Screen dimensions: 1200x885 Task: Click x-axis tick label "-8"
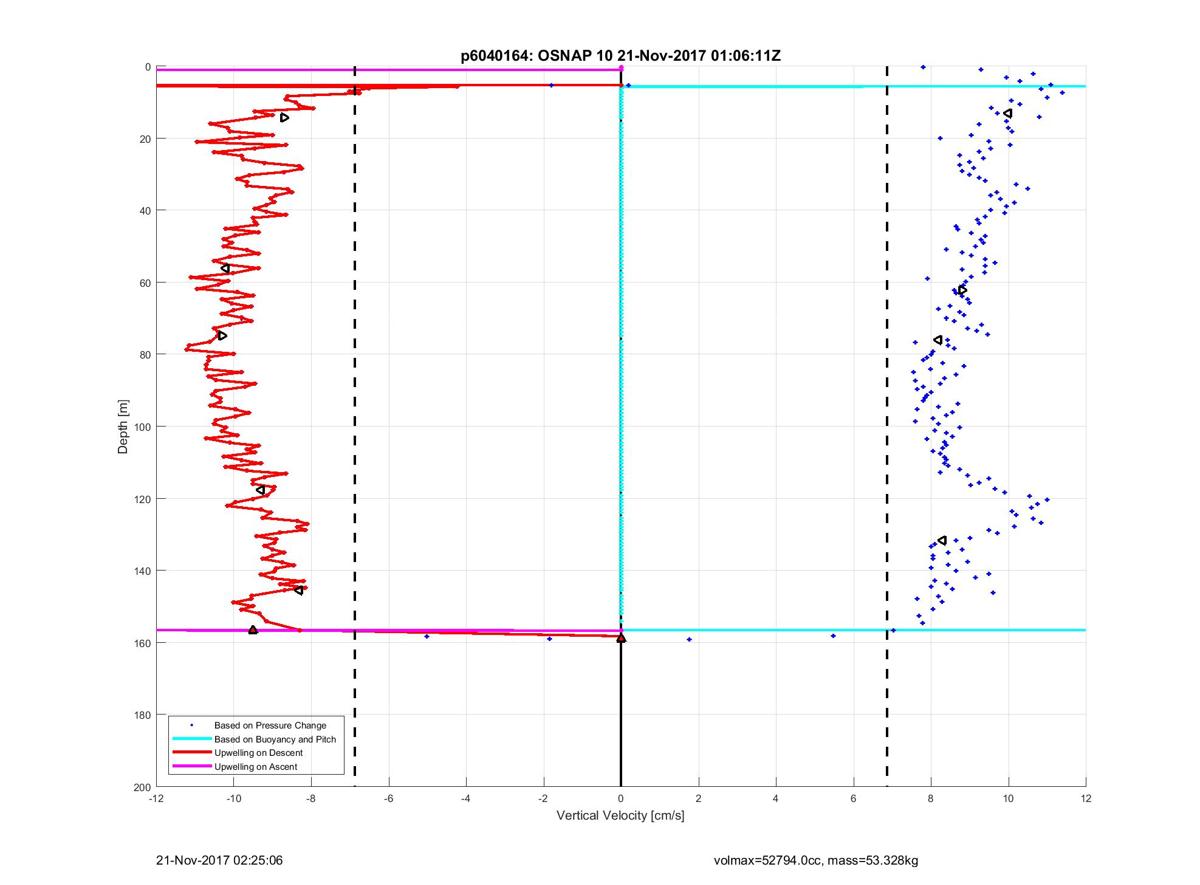[311, 799]
